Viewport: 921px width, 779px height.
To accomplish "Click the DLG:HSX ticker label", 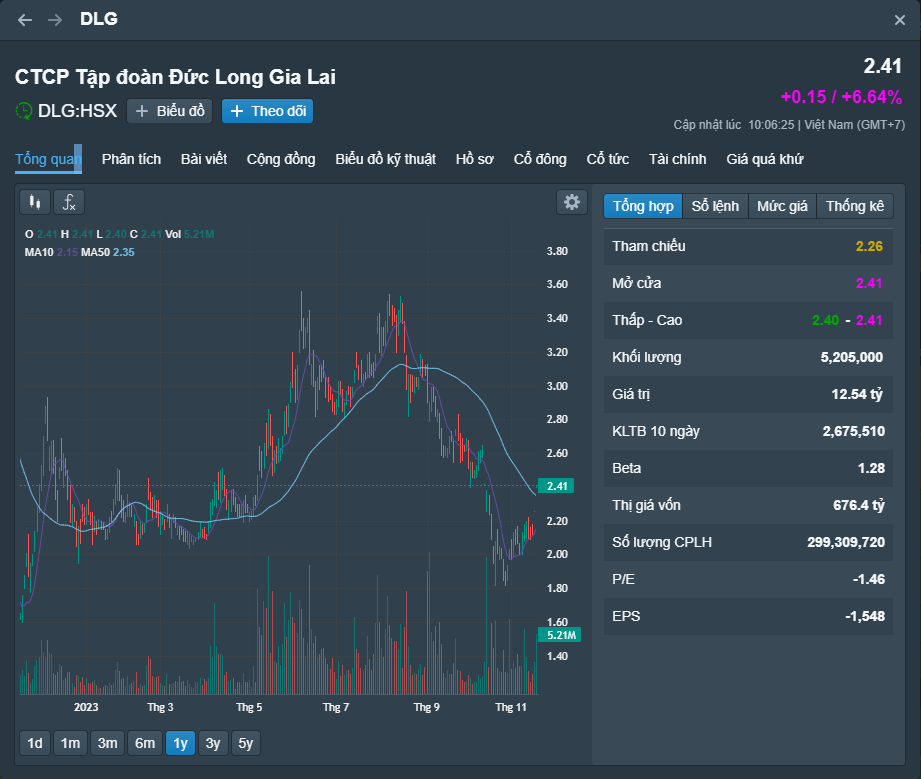I will (x=78, y=110).
